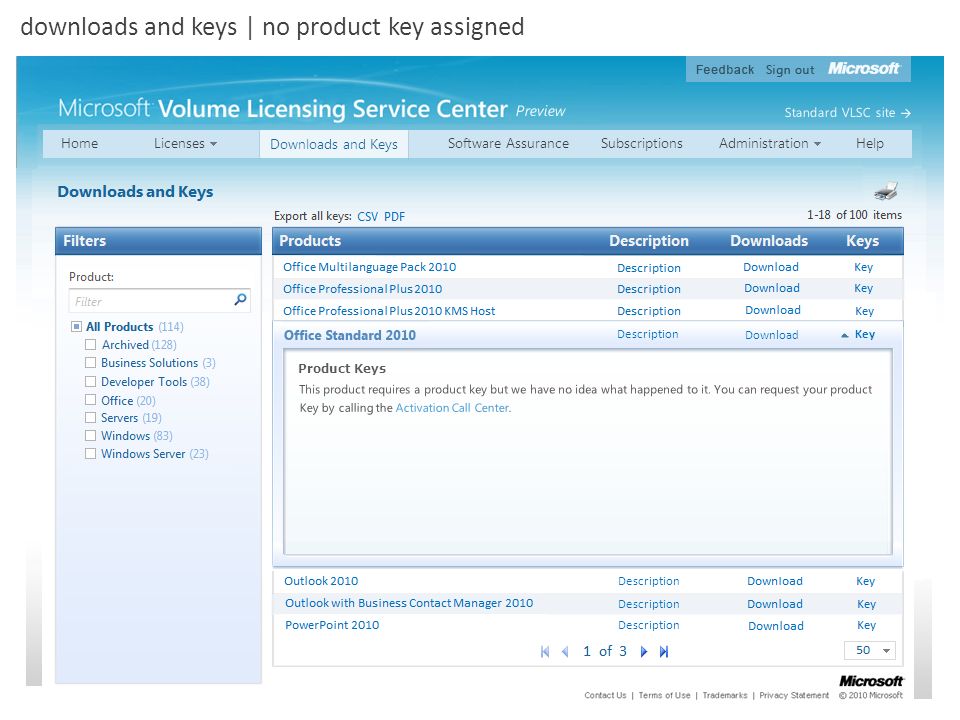Viewport: 960px width, 720px height.
Task: Check the Windows Server filter
Action: coord(90,454)
